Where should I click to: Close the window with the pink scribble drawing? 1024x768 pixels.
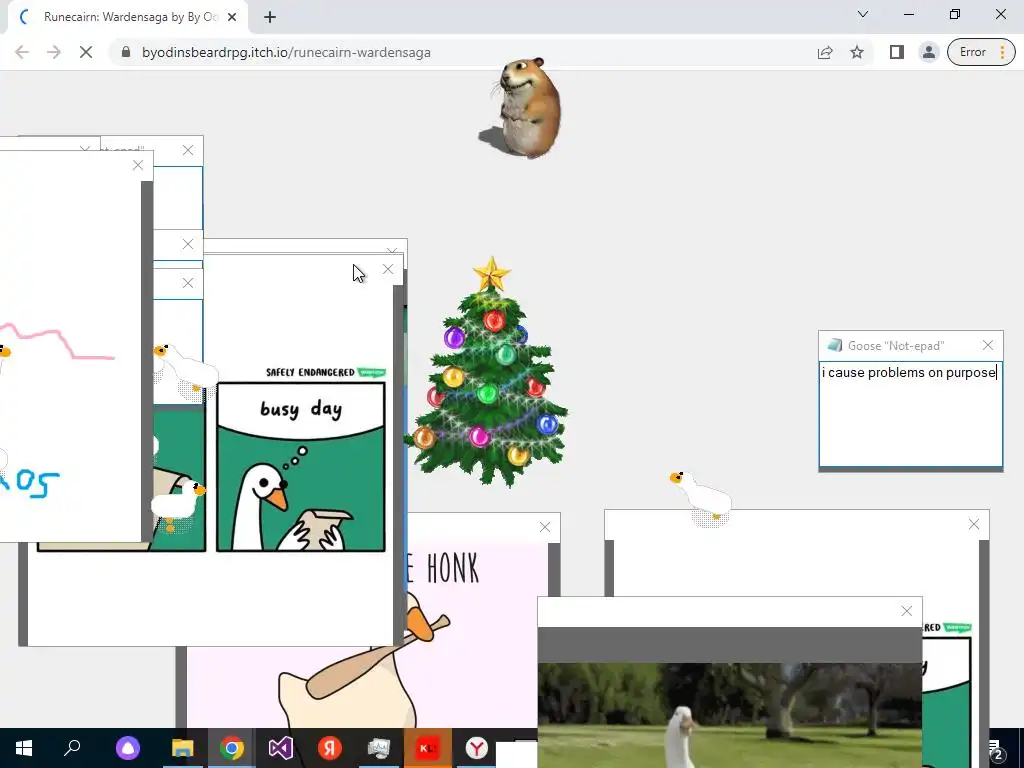[x=138, y=165]
